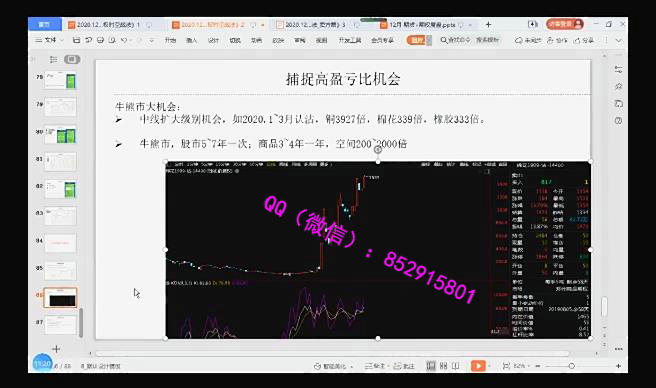Add new slide with plus icon

click(x=56, y=349)
